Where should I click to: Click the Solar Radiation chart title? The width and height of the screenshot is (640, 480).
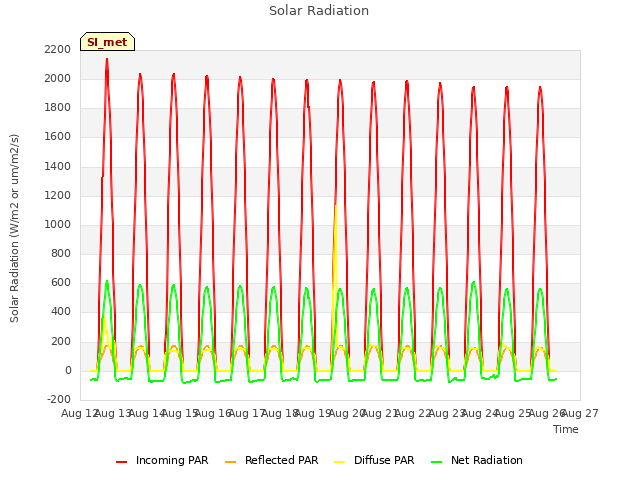point(319,11)
